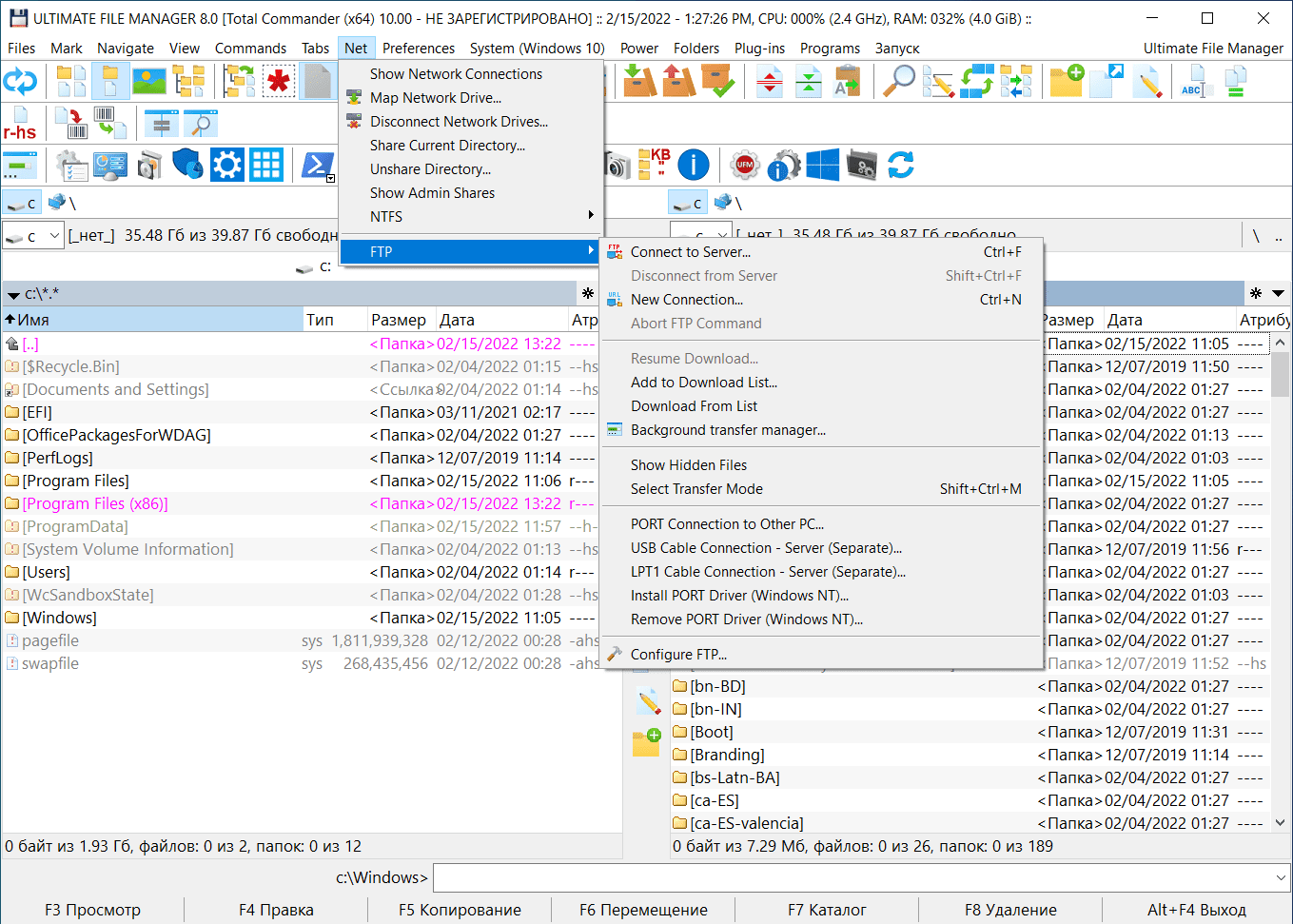
Task: Click the red UFM gear icon
Action: click(x=745, y=165)
